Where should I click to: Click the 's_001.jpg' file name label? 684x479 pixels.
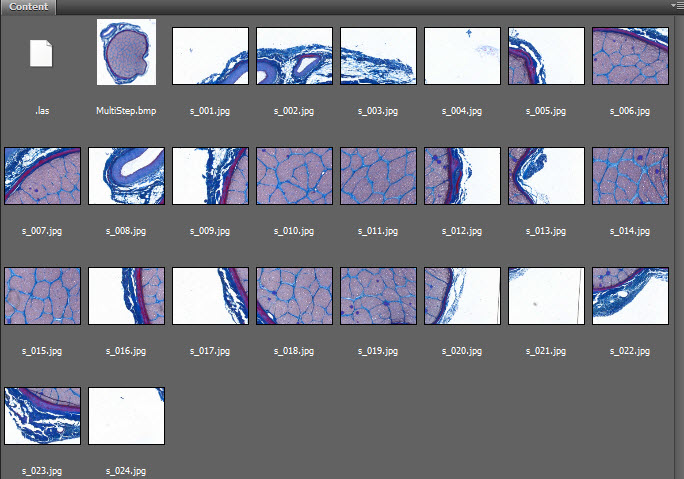[x=210, y=111]
